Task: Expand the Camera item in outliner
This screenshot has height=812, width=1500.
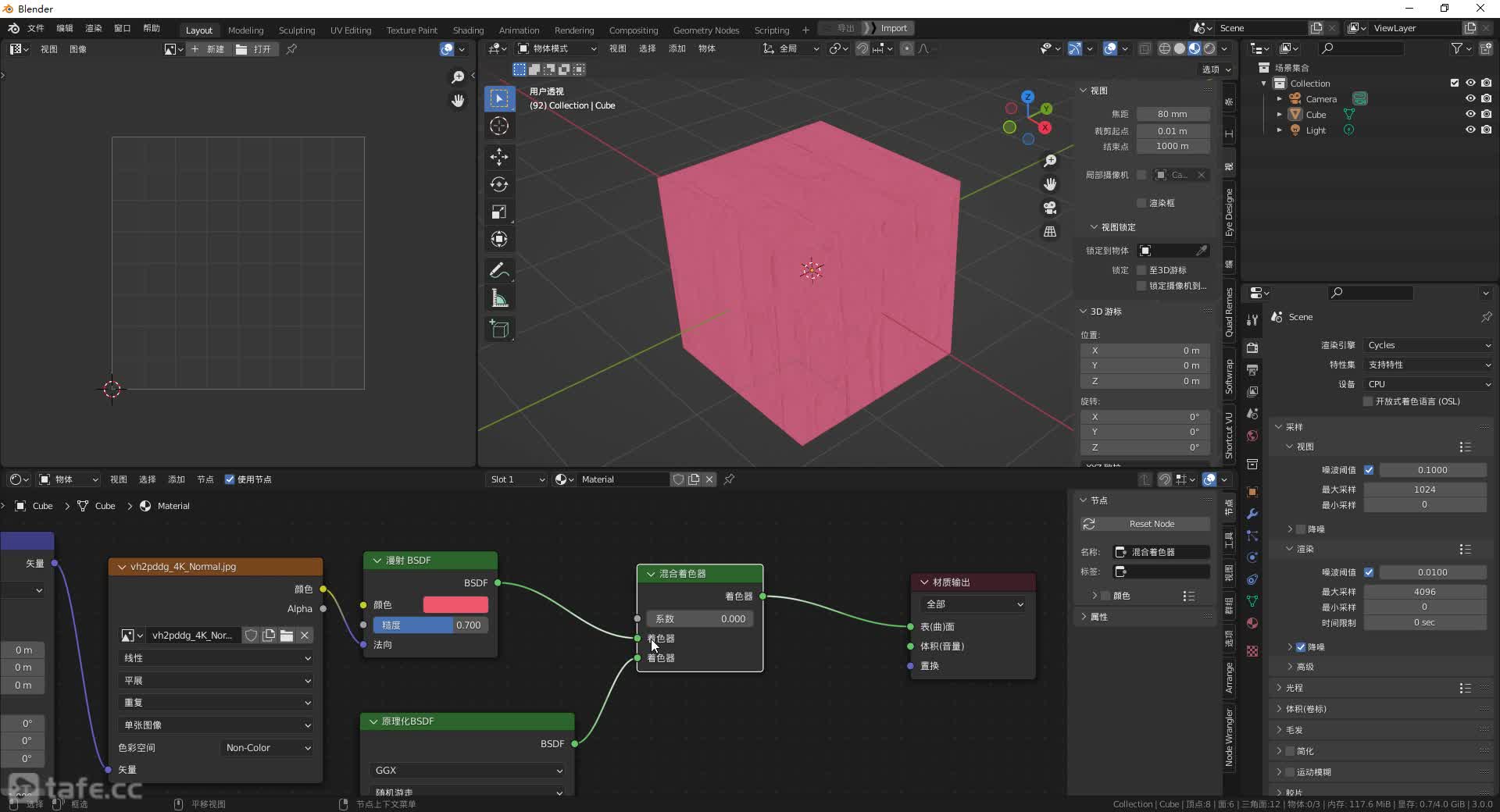Action: pyautogui.click(x=1279, y=99)
